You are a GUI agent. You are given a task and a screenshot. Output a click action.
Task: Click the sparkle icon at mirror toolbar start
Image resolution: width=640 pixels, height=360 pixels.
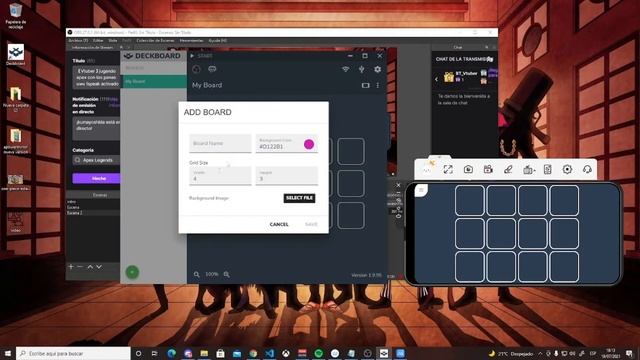(x=427, y=168)
